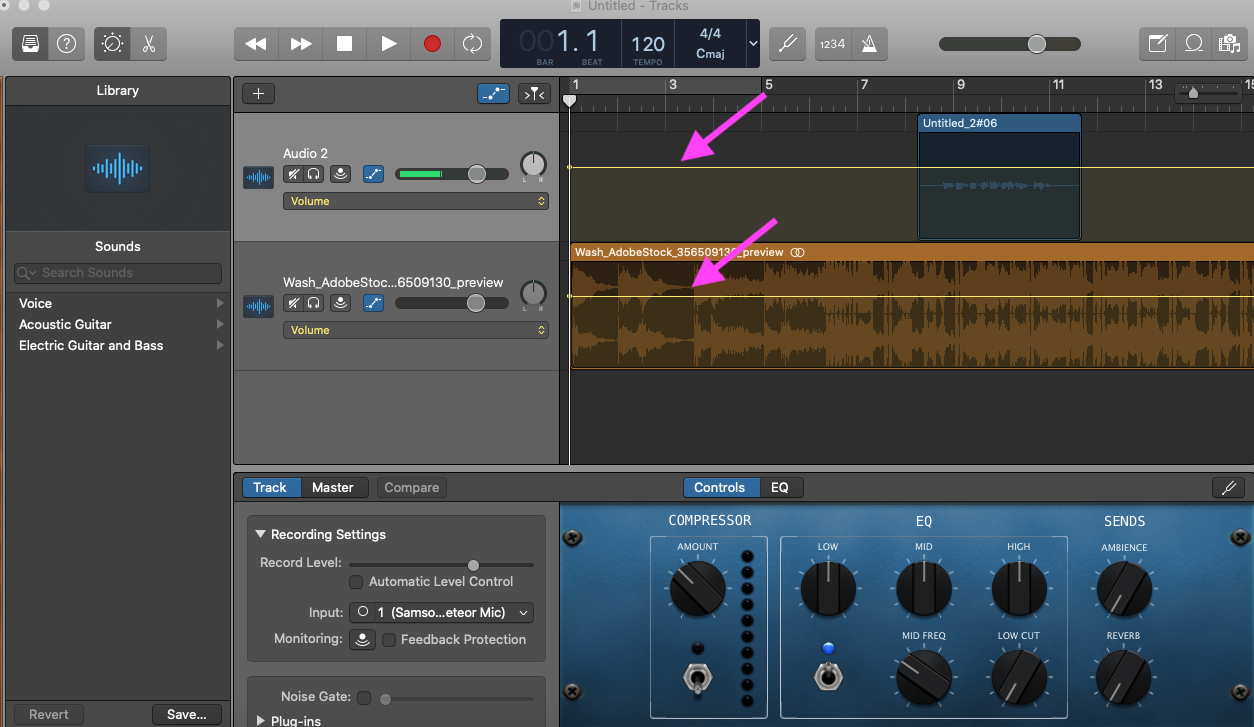Switch to the Controls tab

[720, 488]
